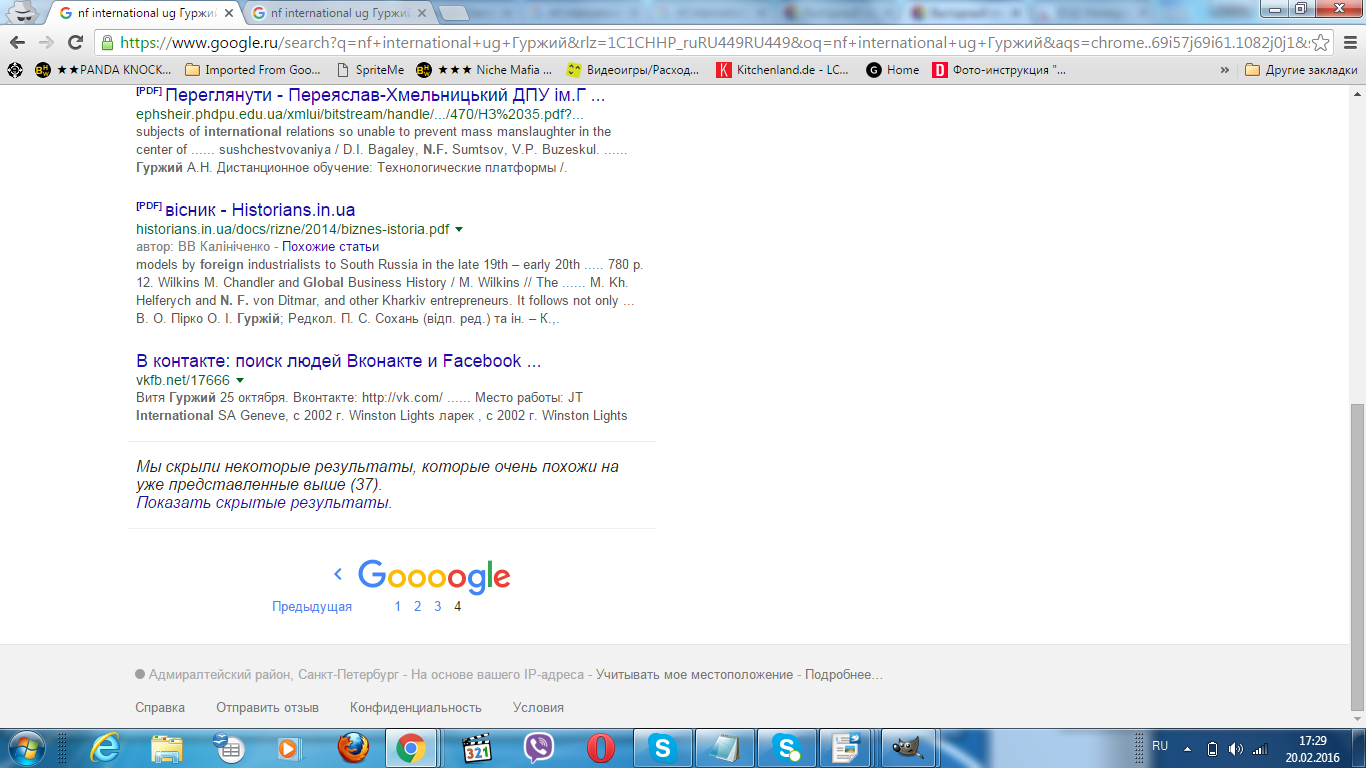Launch Opera browser from the taskbar

click(x=601, y=747)
